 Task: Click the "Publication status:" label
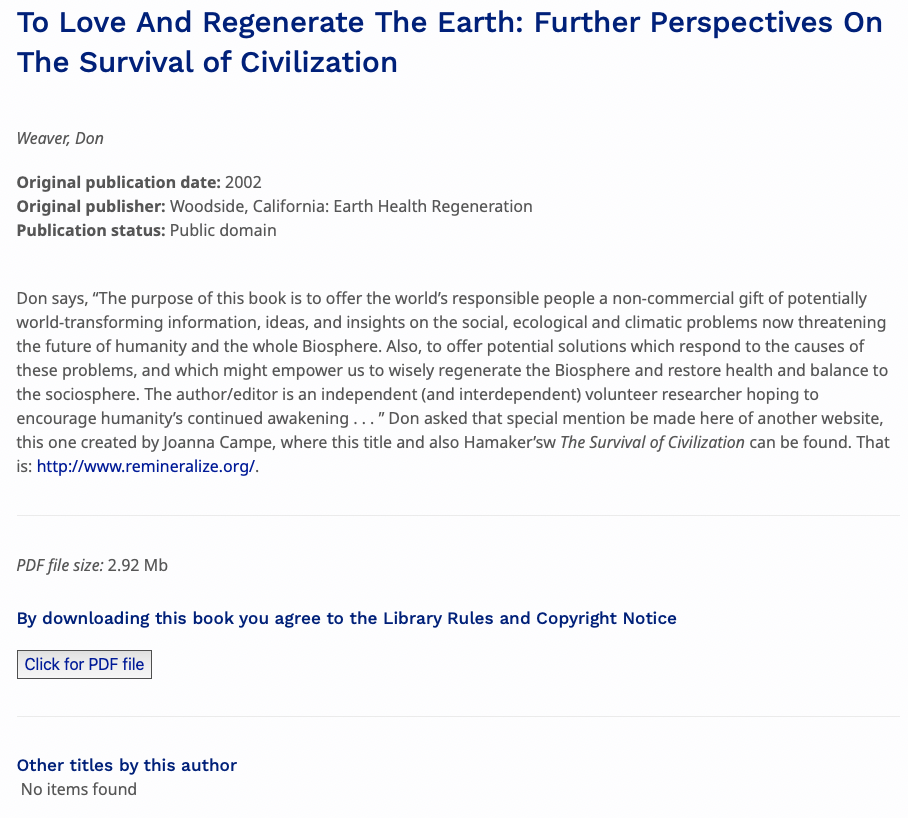pos(91,230)
